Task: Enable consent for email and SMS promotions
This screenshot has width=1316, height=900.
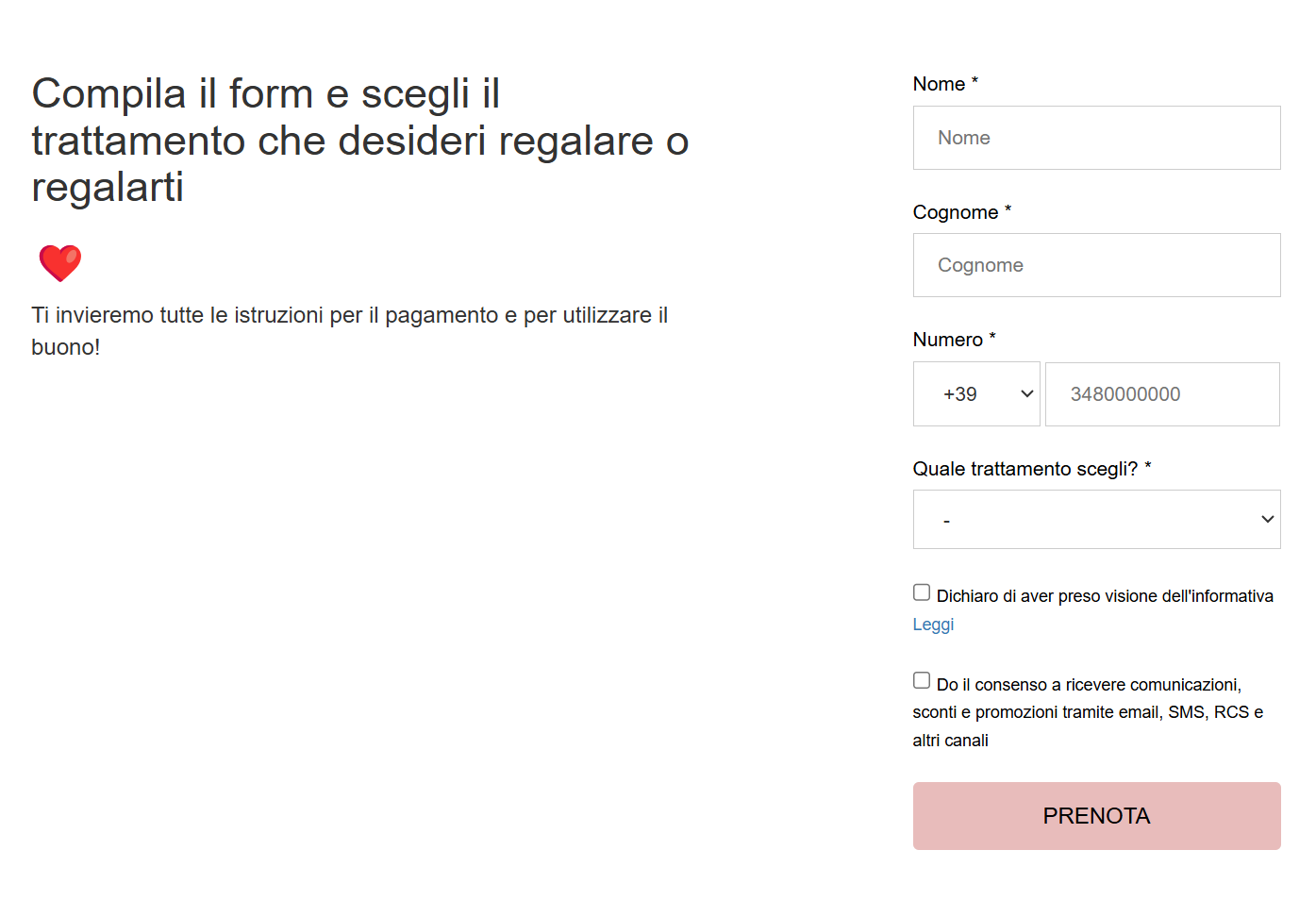Action: point(921,679)
